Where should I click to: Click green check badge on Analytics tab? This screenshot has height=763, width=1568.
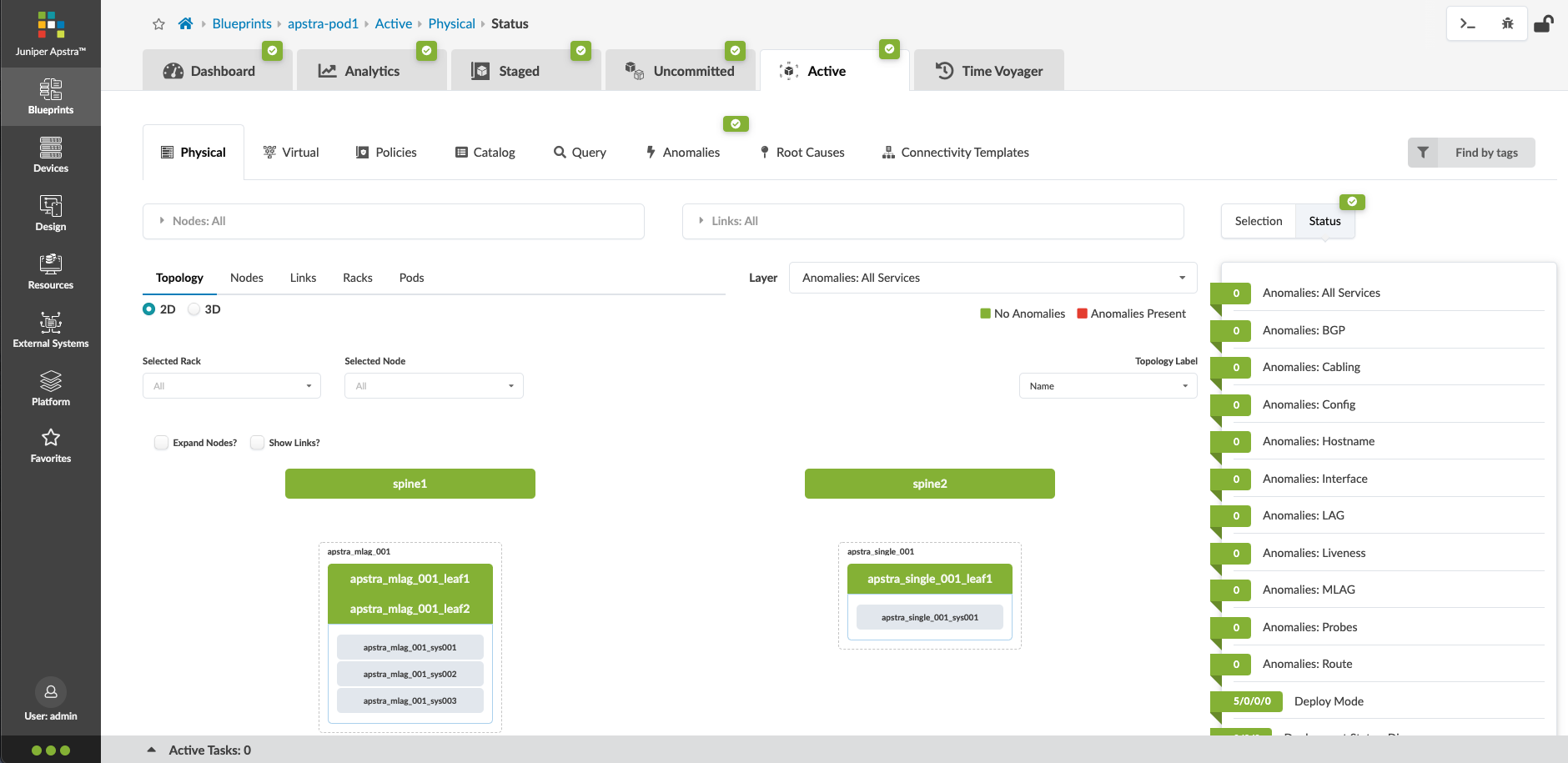(426, 51)
